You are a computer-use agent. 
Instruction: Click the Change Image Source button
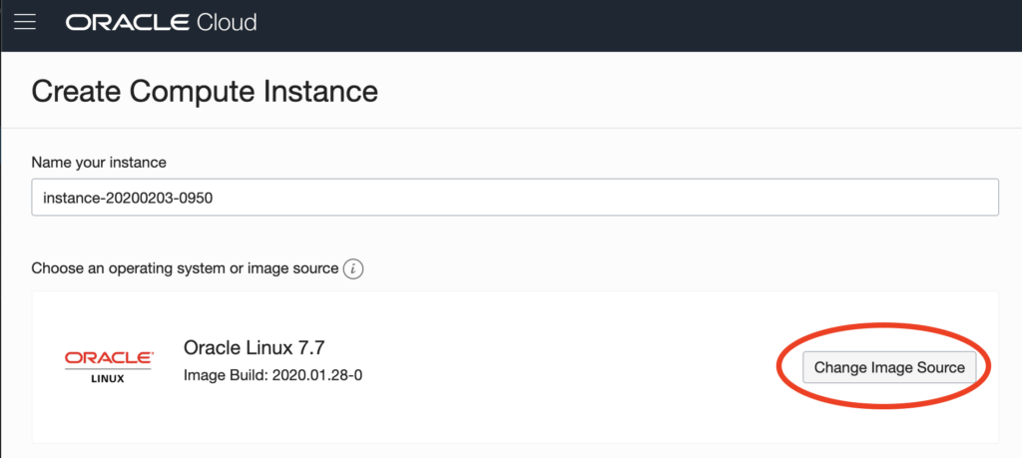tap(889, 367)
